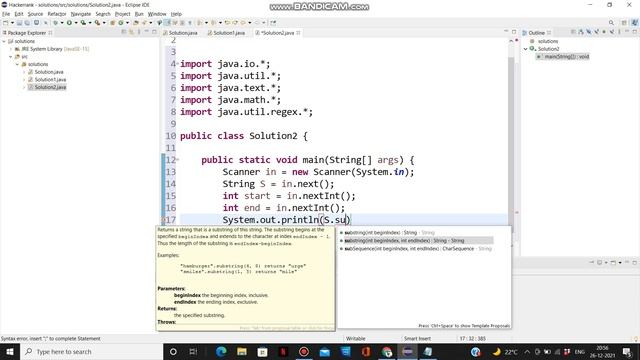The image size is (640, 360).
Task: Toggle Hide Static Members in Outline toolbar
Action: (596, 32)
